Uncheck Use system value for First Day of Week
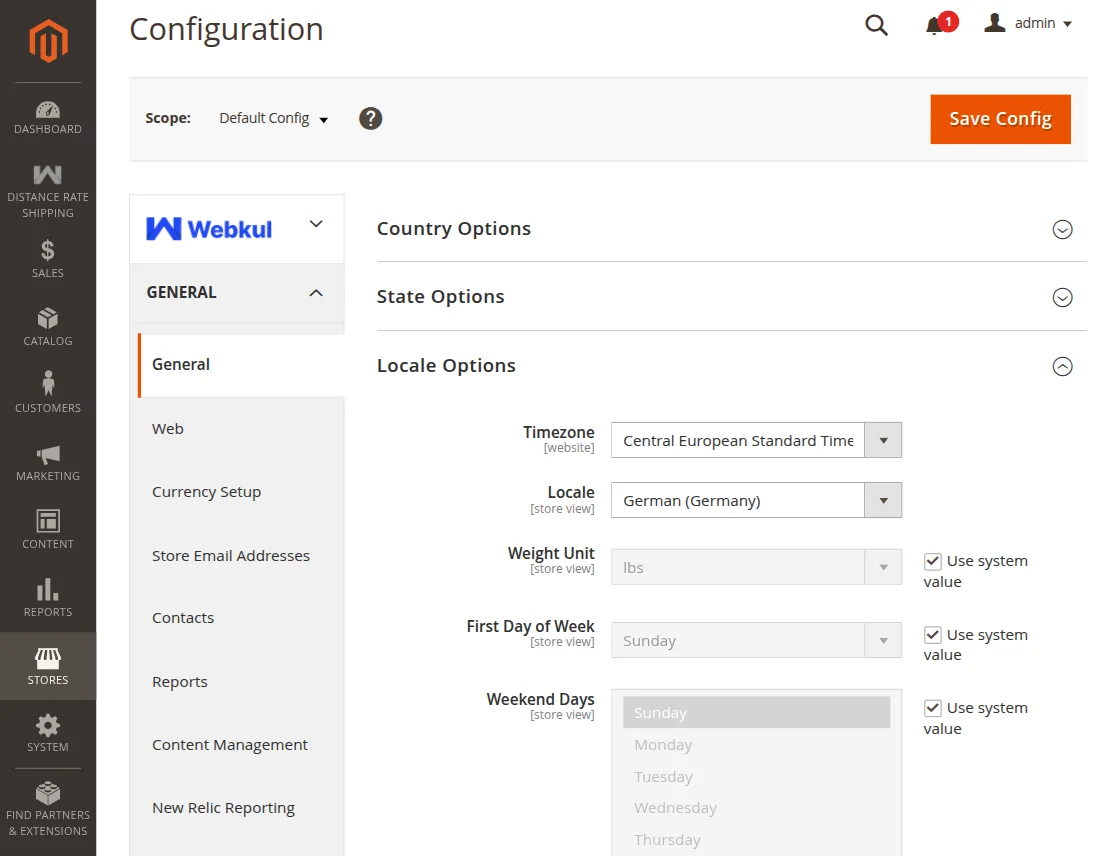The height and width of the screenshot is (856, 1120). pyautogui.click(x=933, y=635)
